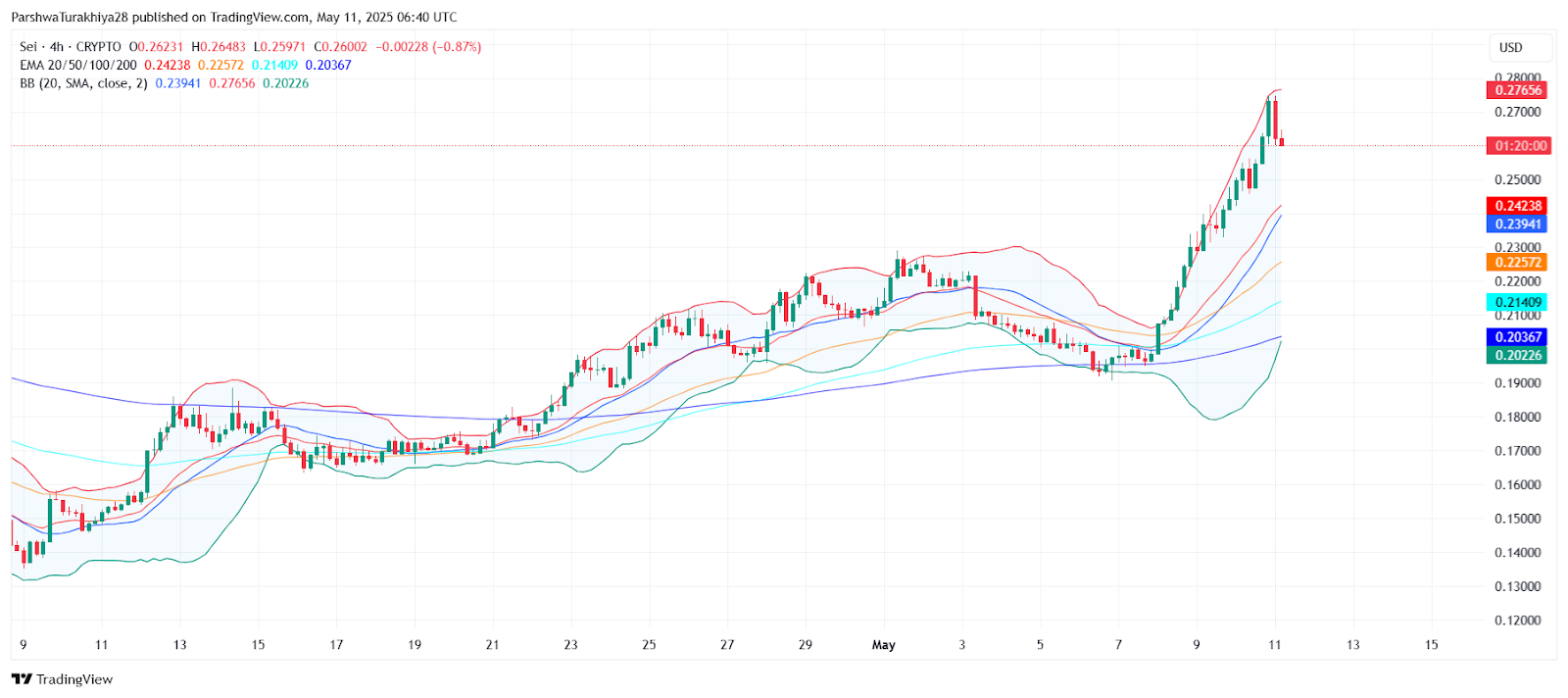Open the EMA 20/50/100/200 indicator legend
This screenshot has height=698, width=1568.
pos(78,66)
